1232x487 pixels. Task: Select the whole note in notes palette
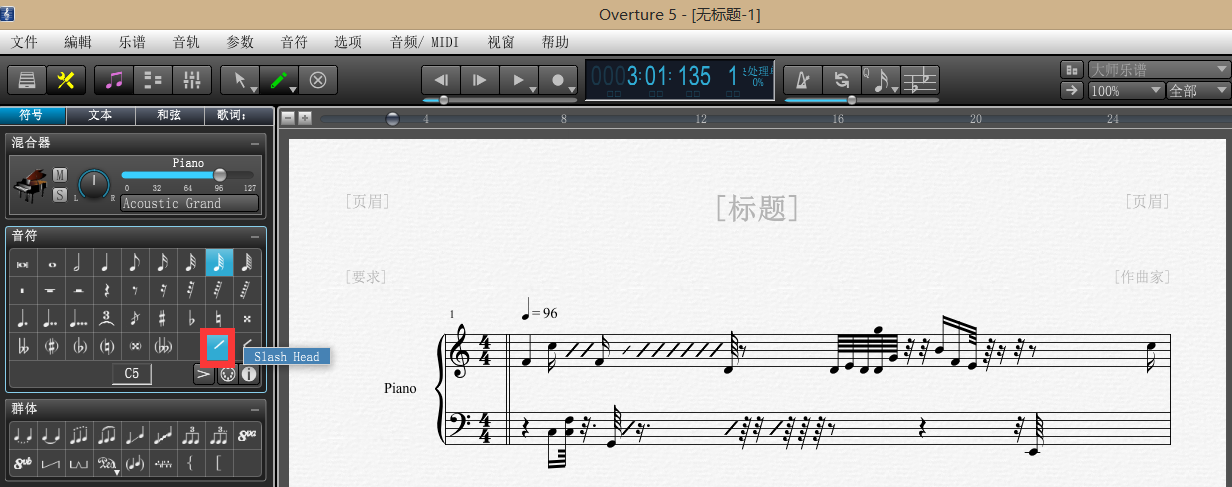pos(50,263)
